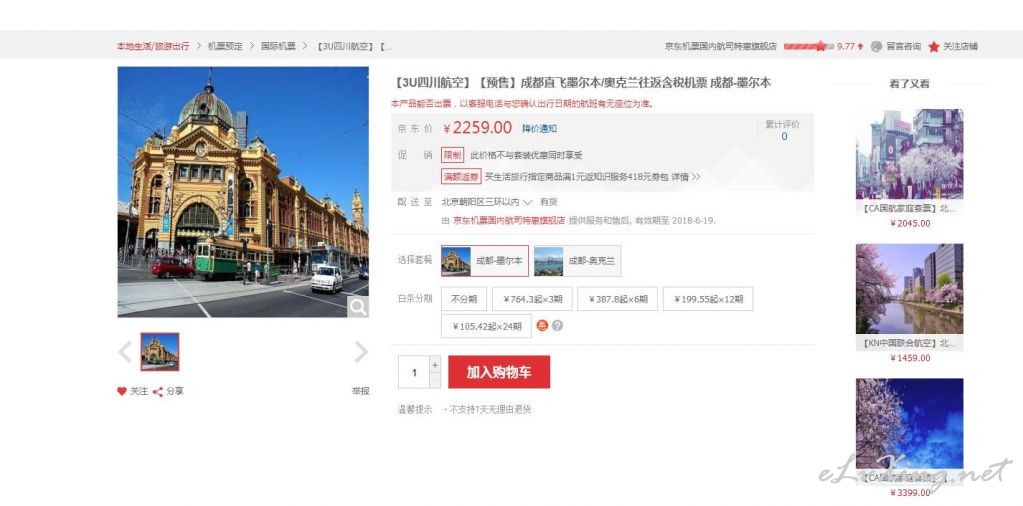Open delivery area dropdown 北京朝阳区三环以内
The width and height of the screenshot is (1023, 506).
487,202
